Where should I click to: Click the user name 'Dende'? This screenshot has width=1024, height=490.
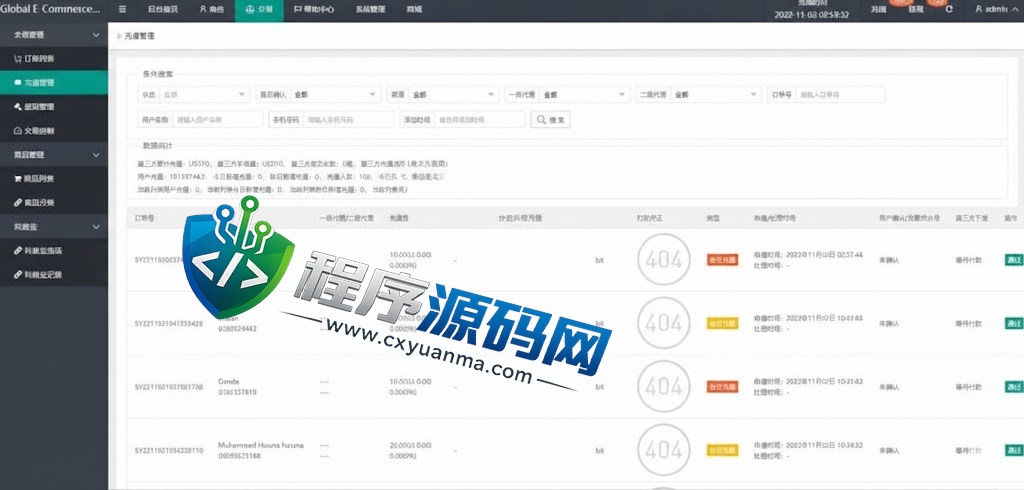point(229,382)
